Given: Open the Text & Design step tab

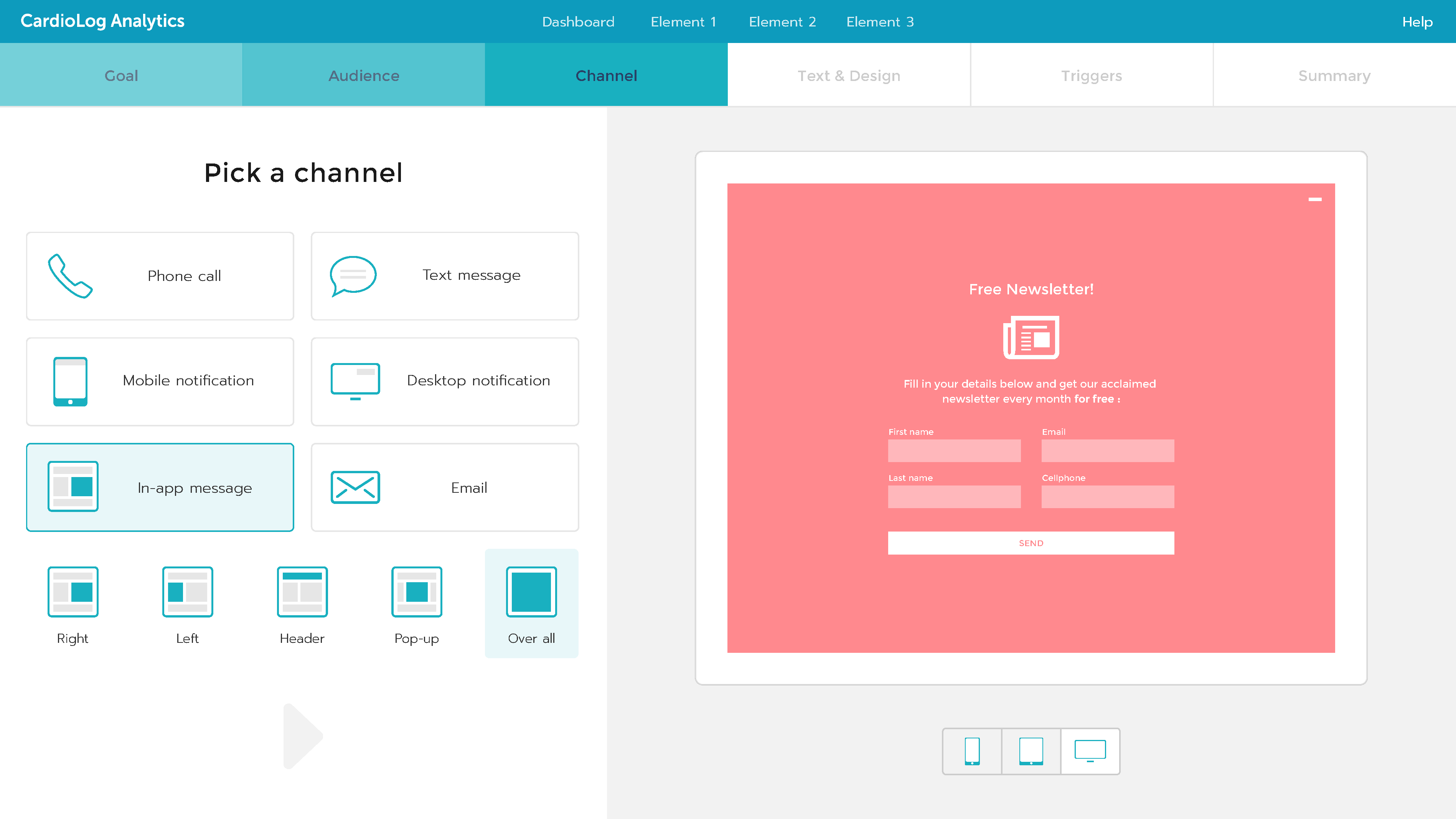Looking at the screenshot, I should pyautogui.click(x=849, y=74).
